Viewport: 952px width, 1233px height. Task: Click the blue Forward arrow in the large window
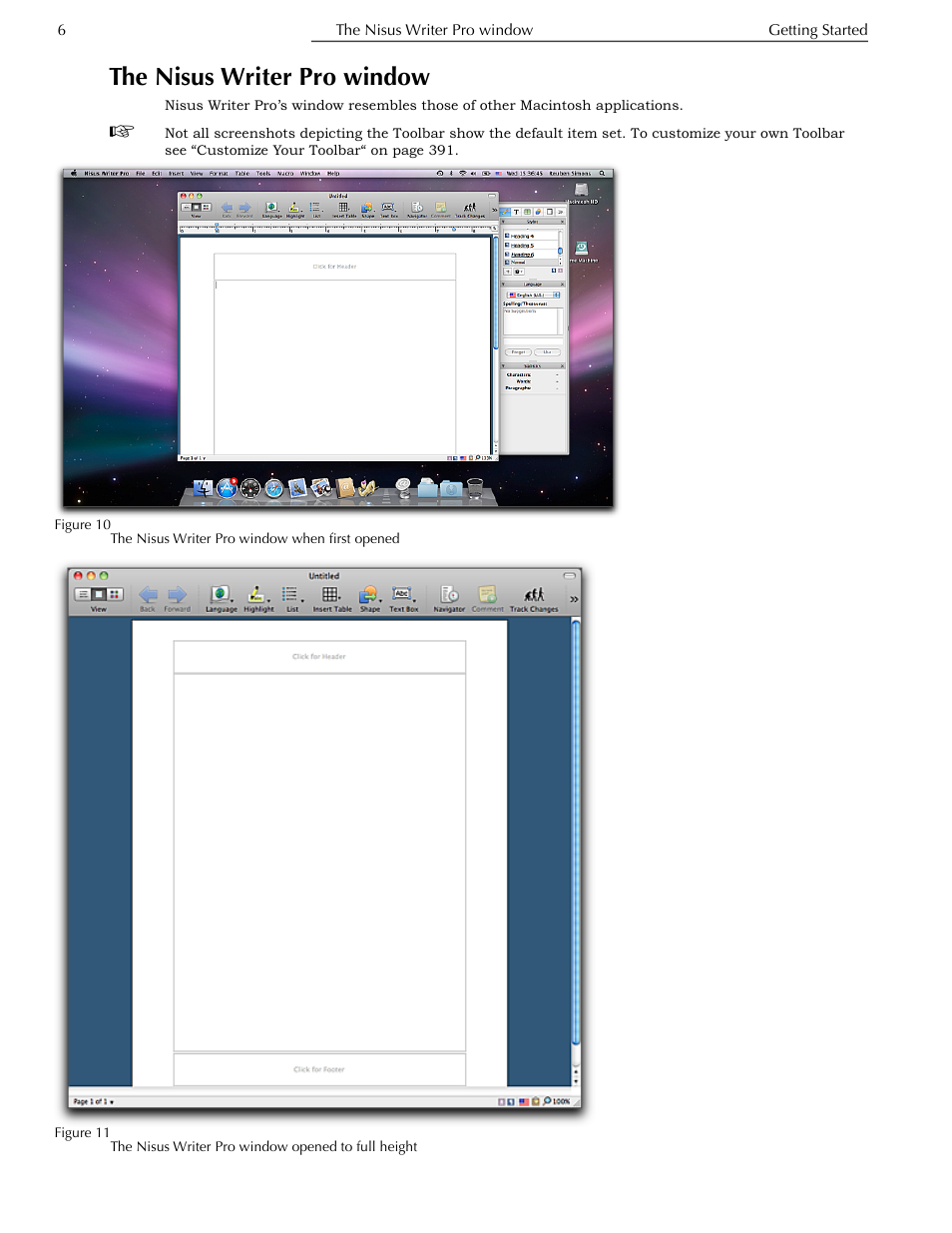pos(177,594)
